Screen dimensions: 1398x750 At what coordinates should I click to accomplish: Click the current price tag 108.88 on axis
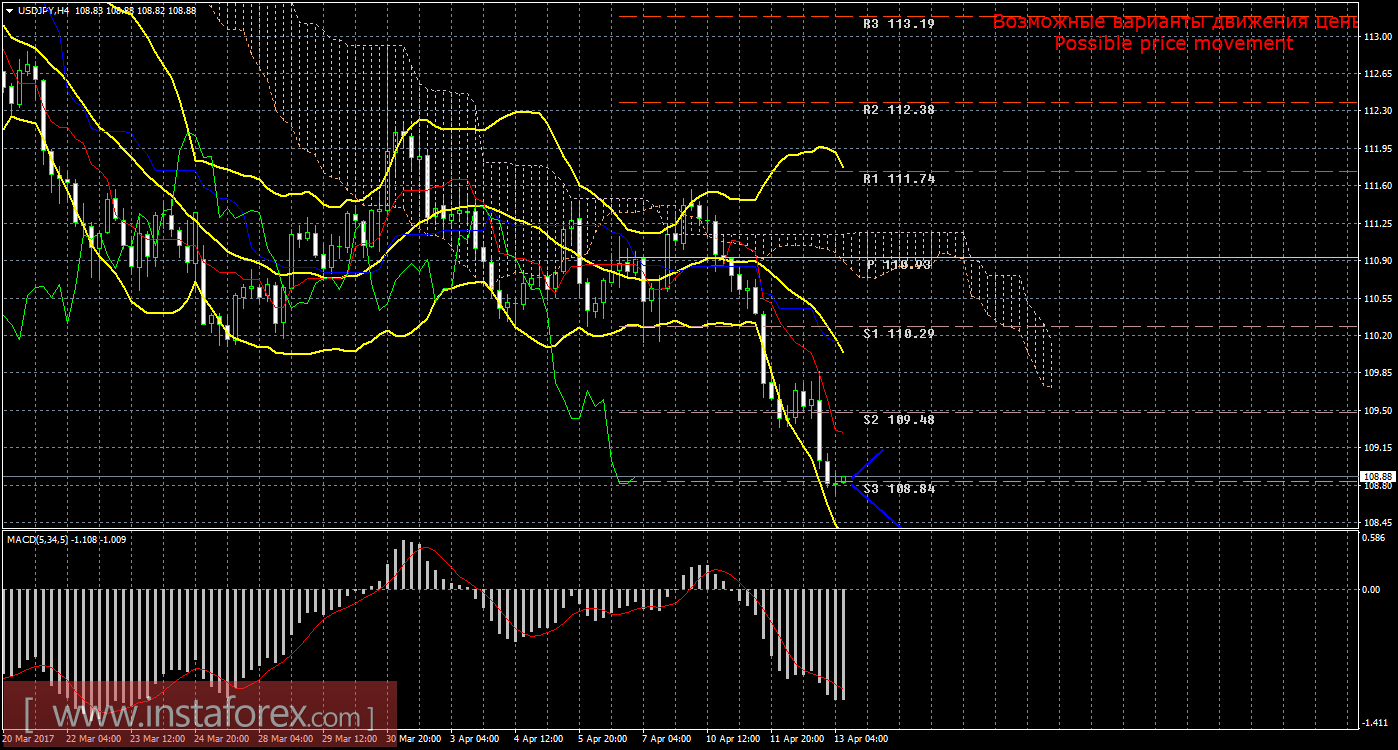(x=1376, y=476)
